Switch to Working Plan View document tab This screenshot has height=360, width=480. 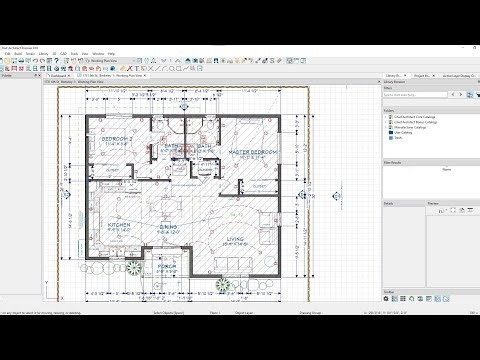point(112,76)
